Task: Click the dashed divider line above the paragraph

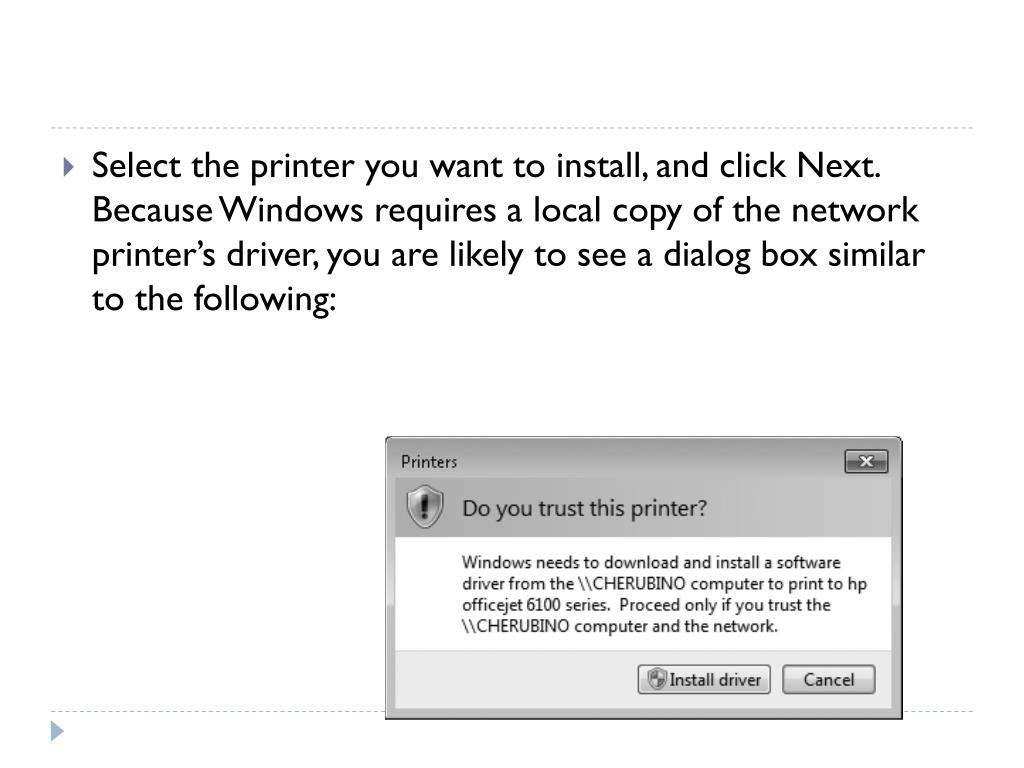Action: pos(512,128)
